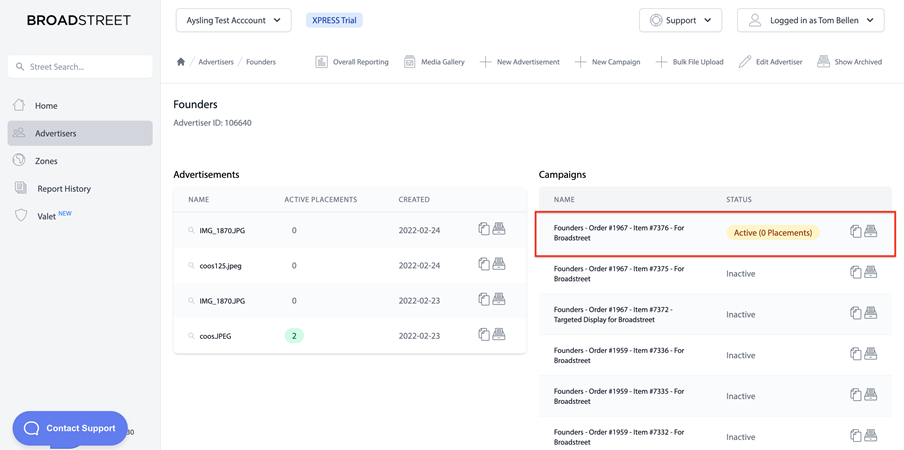The width and height of the screenshot is (904, 450).
Task: Open Overall Reporting from the toolbar
Action: (352, 62)
